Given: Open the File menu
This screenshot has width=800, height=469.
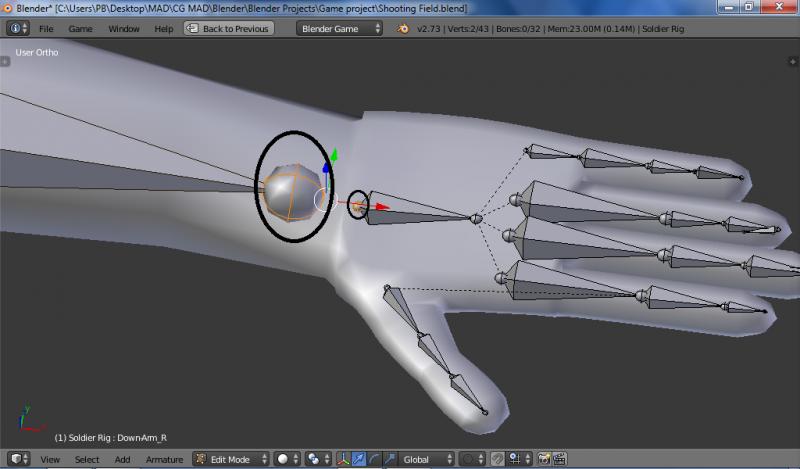Looking at the screenshot, I should coord(46,29).
